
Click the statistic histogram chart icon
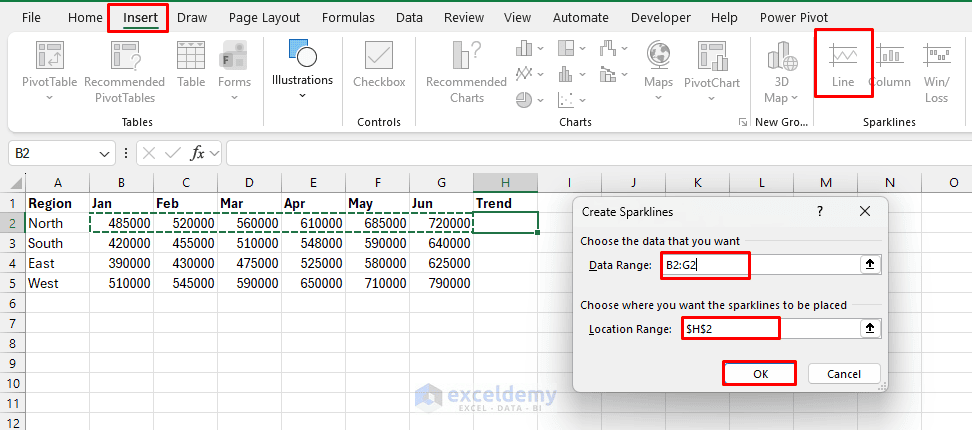565,74
